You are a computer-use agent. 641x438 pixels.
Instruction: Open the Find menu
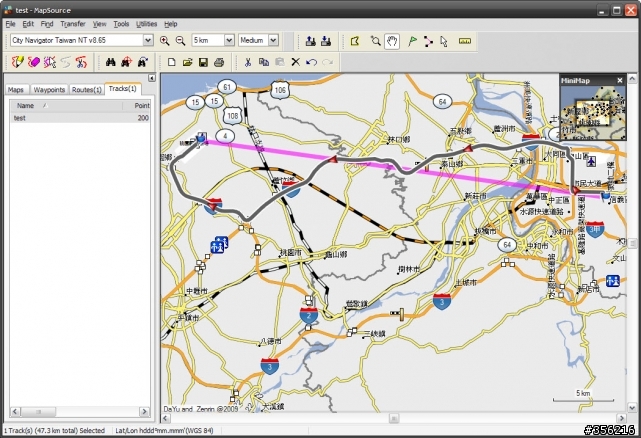[47, 24]
